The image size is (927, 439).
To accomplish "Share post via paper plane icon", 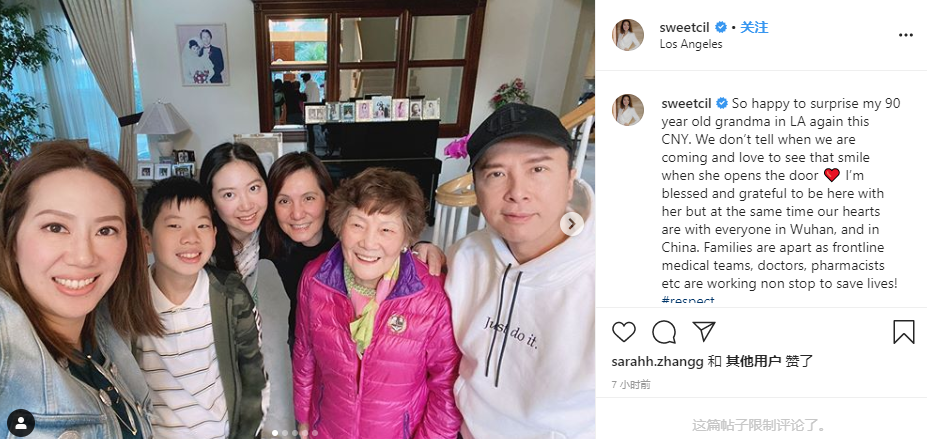I will pyautogui.click(x=704, y=331).
